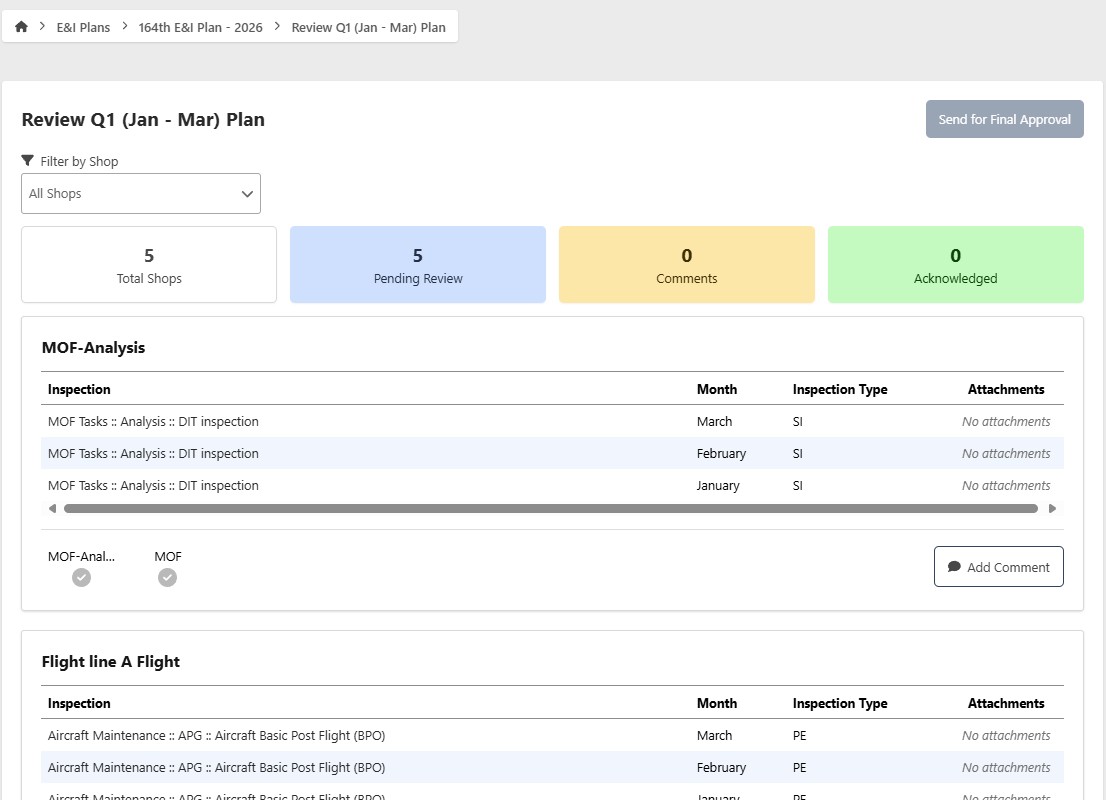Click the MOF-Analysis horizontal scrollbar
Viewport: 1106px width, 800px height.
(x=551, y=509)
